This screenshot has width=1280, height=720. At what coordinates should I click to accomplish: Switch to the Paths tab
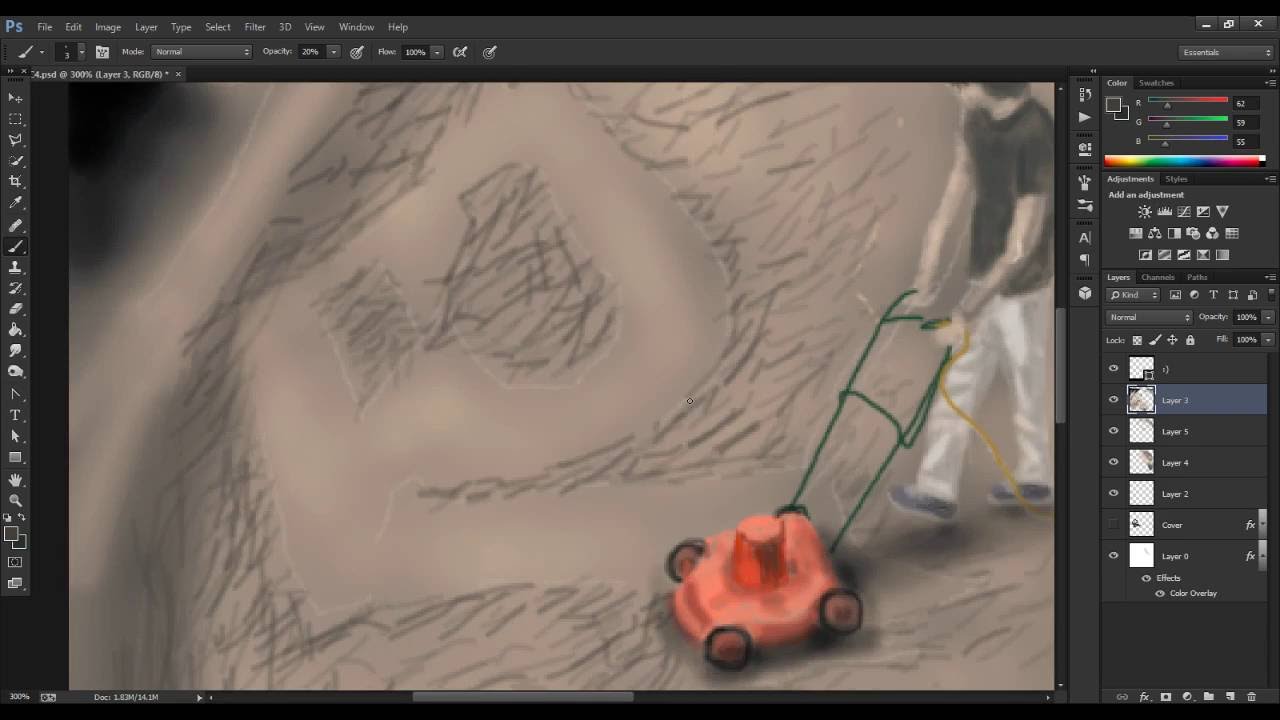tap(1197, 277)
